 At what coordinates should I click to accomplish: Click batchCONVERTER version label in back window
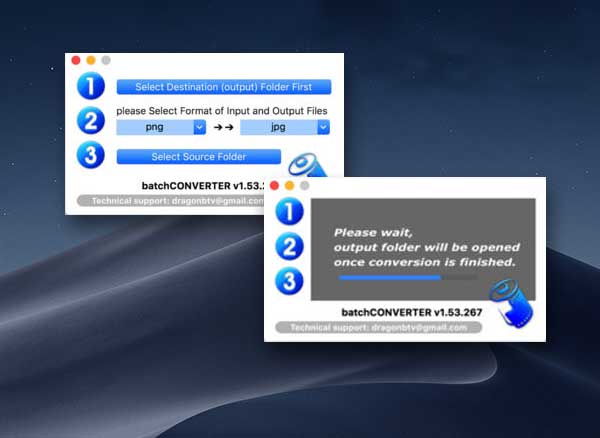(x=203, y=186)
